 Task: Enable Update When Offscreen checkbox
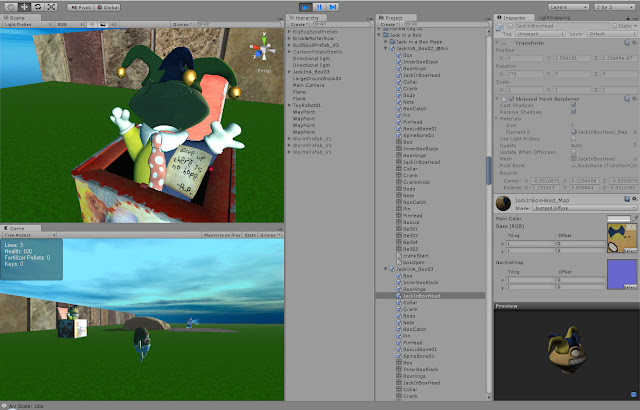pos(573,152)
